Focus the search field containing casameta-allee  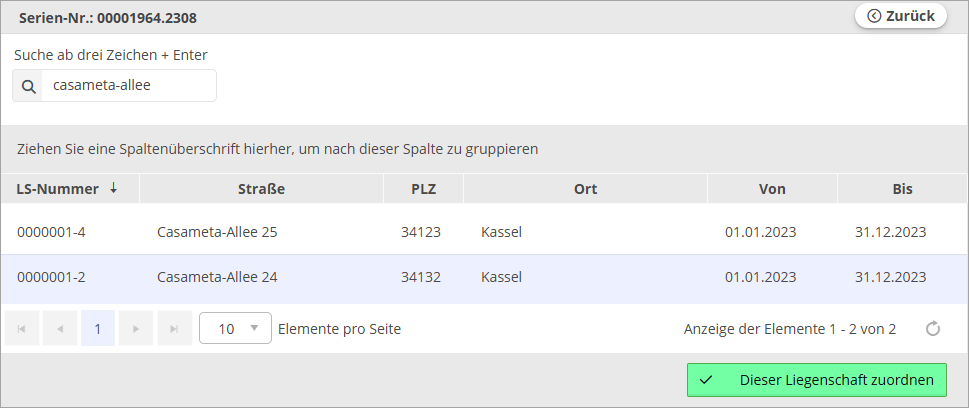pos(130,86)
